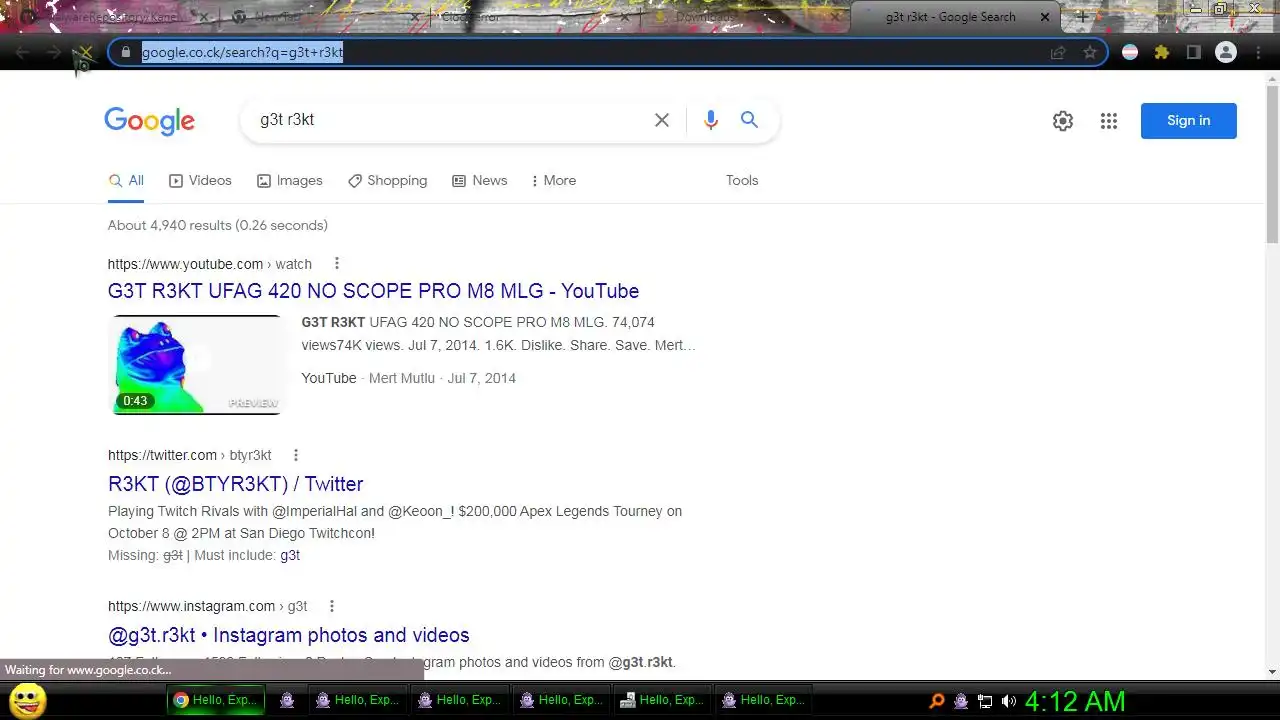The image size is (1280, 720).
Task: Sign in with the blue button
Action: (1189, 121)
